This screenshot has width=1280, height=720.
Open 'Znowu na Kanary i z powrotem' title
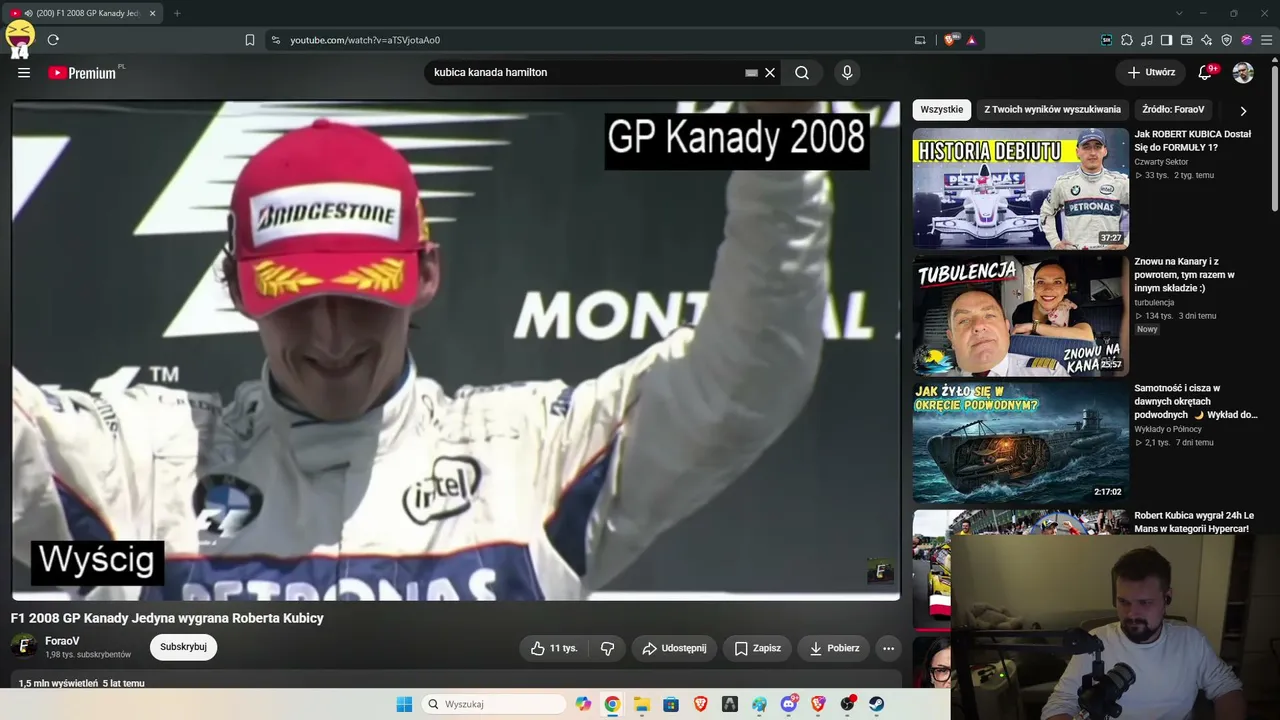[x=1185, y=274]
